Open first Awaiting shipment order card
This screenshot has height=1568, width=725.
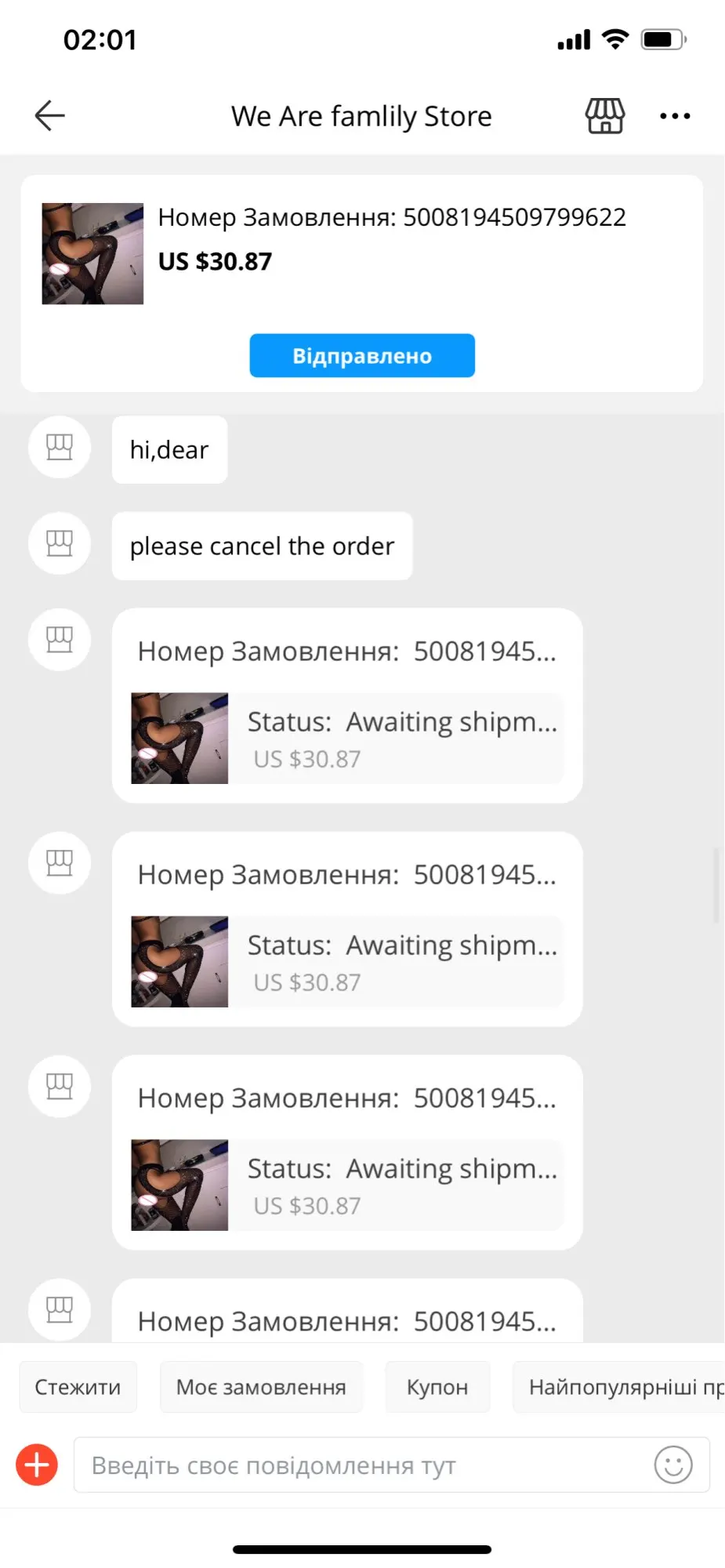(x=347, y=706)
